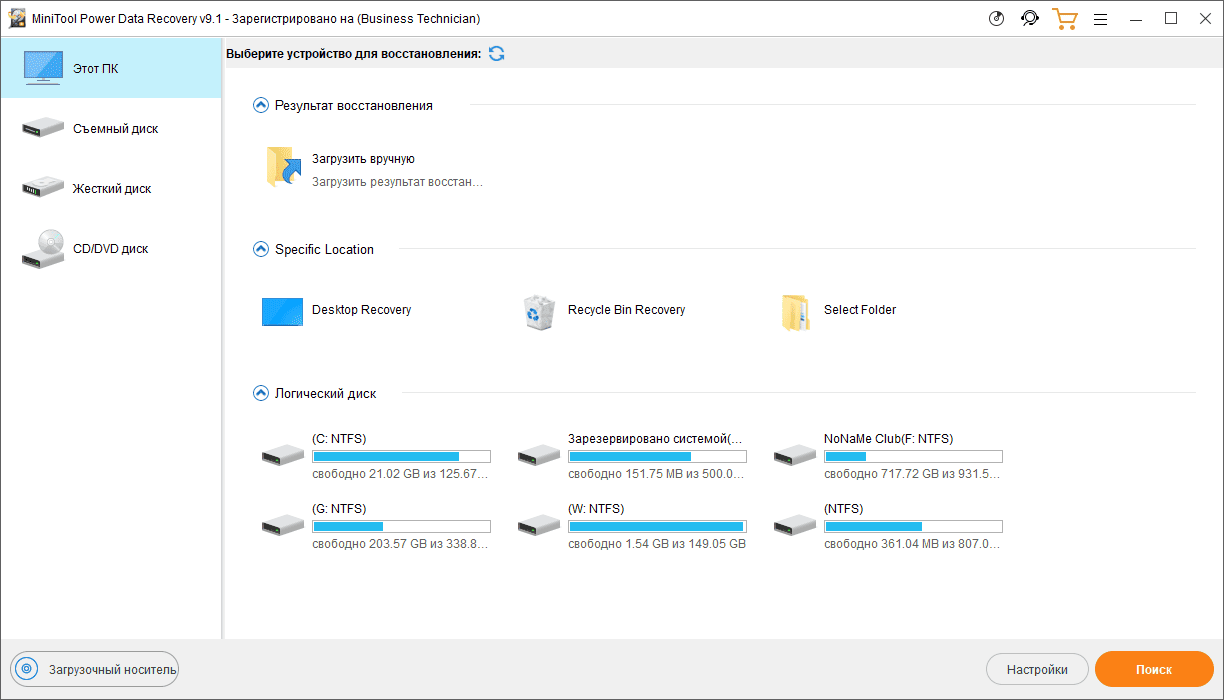Select the (W: NTFS) drive icon
1224x700 pixels.
(x=539, y=525)
